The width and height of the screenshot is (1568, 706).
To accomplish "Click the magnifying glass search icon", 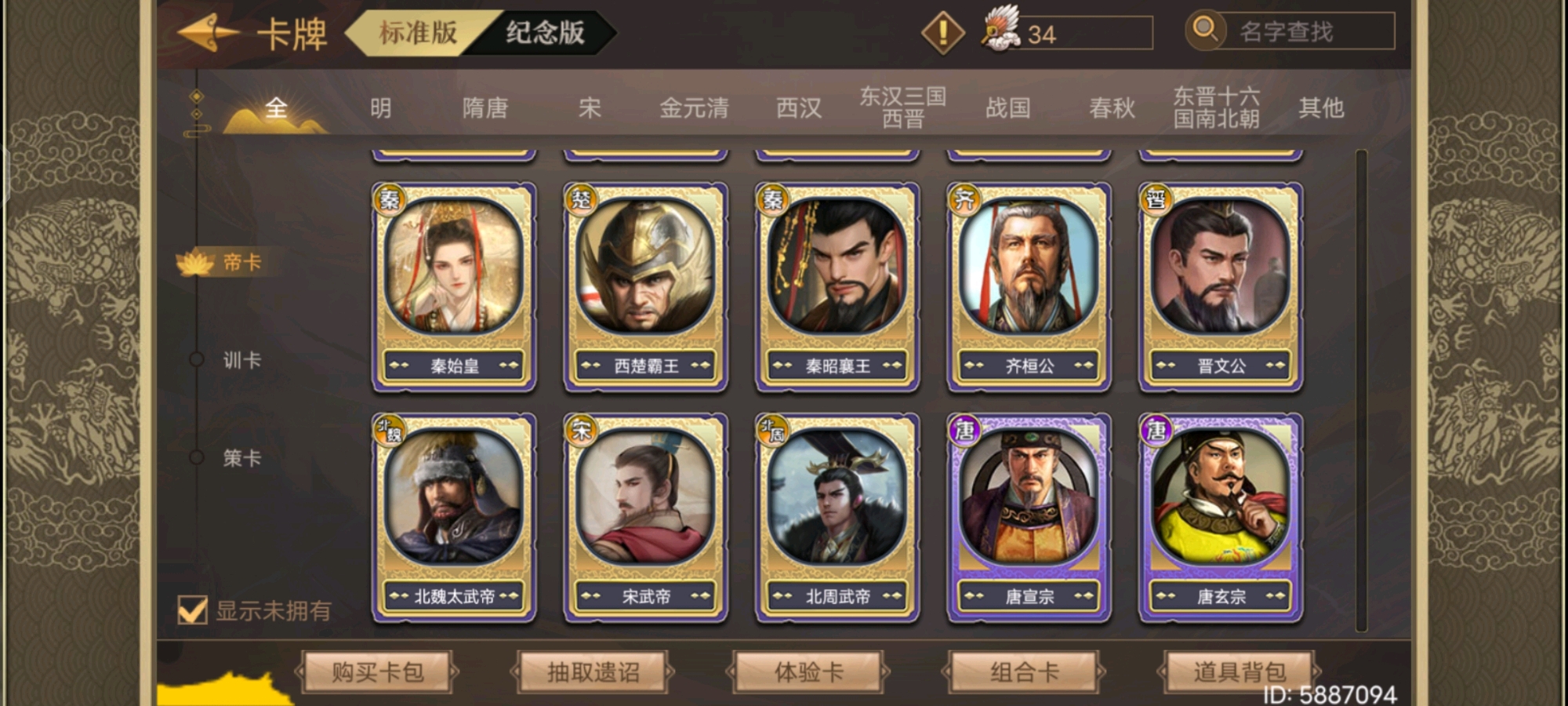I will 1204,29.
